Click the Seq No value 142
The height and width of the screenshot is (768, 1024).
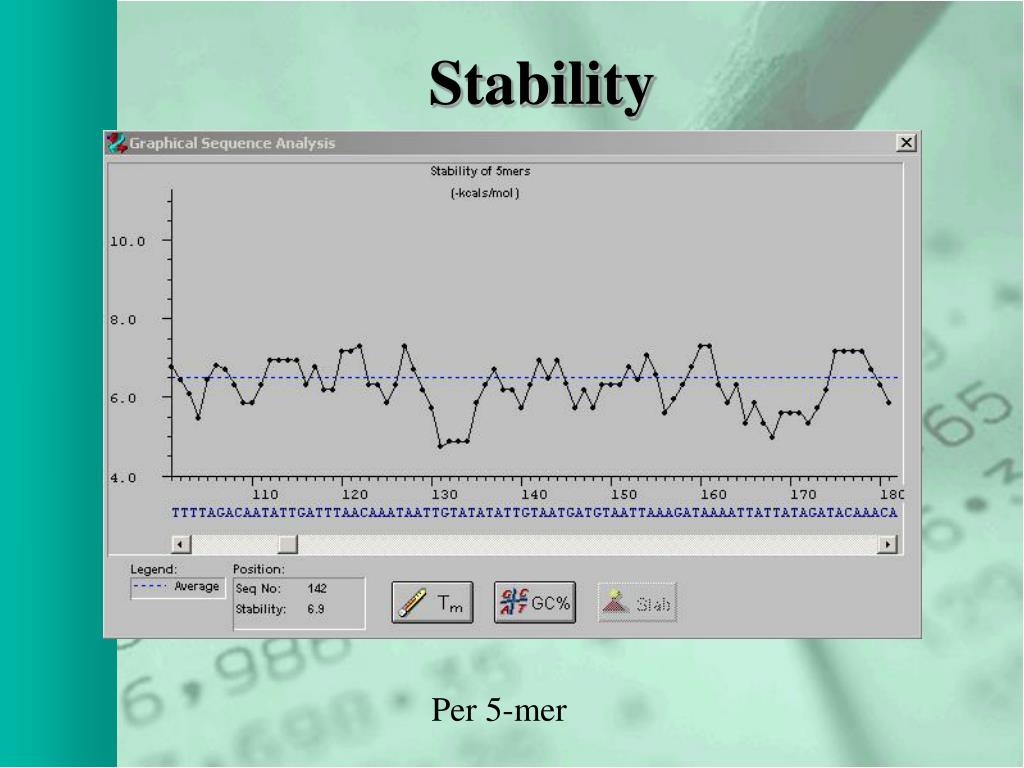coord(317,588)
